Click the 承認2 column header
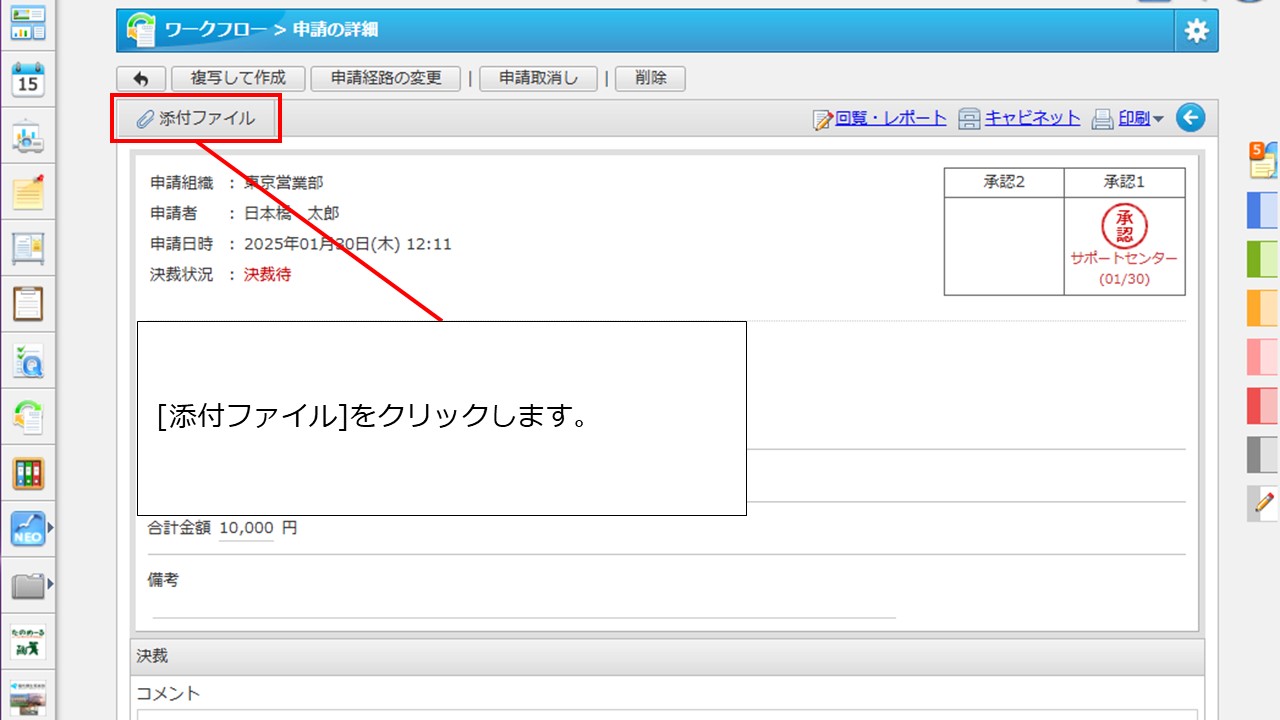The width and height of the screenshot is (1280, 720). [x=1004, y=182]
